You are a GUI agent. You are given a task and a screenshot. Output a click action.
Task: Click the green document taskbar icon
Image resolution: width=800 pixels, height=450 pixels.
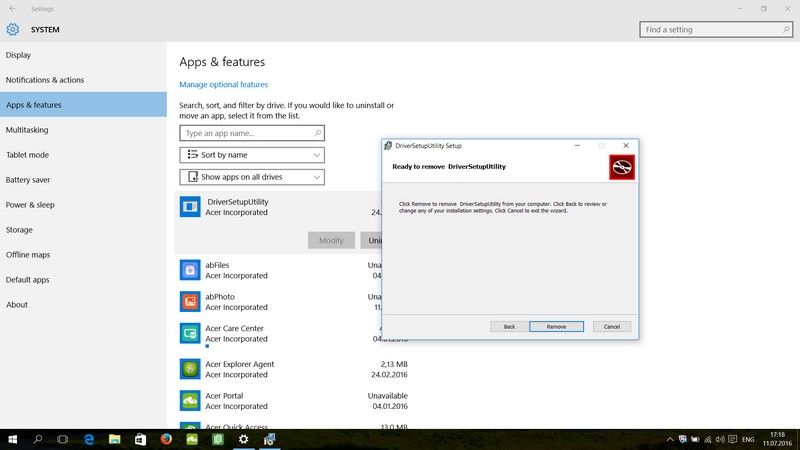pyautogui.click(x=218, y=439)
